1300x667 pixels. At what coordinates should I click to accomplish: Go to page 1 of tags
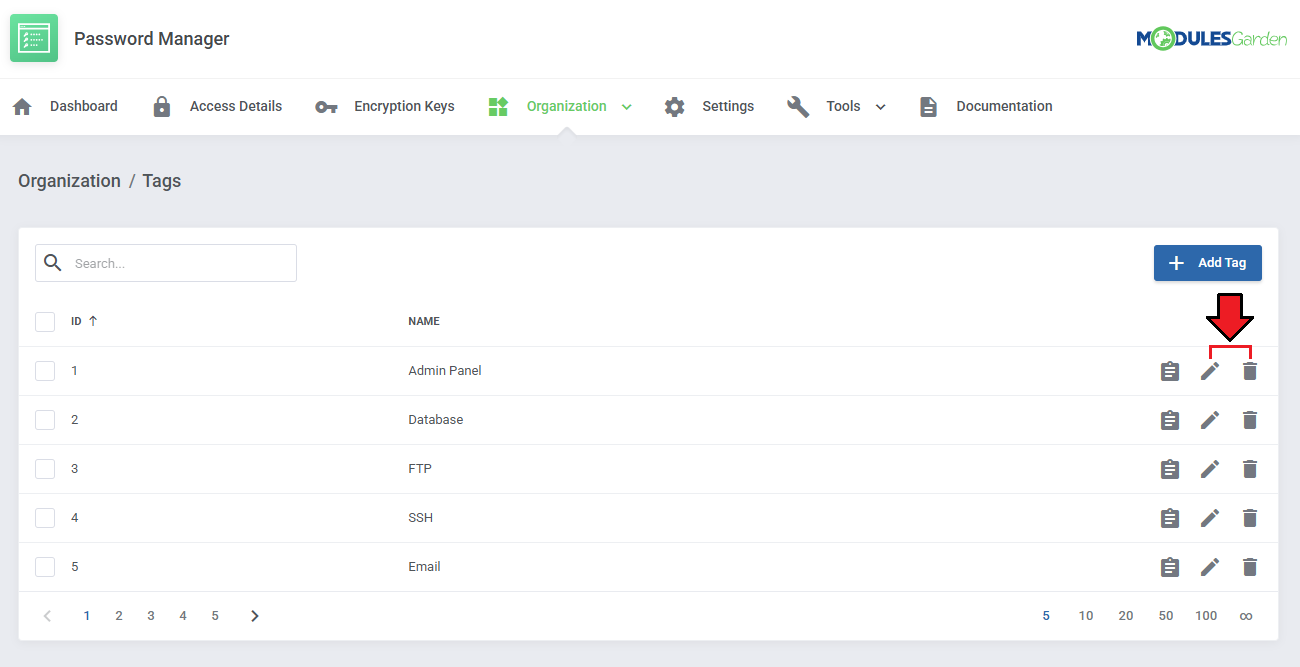(x=87, y=616)
